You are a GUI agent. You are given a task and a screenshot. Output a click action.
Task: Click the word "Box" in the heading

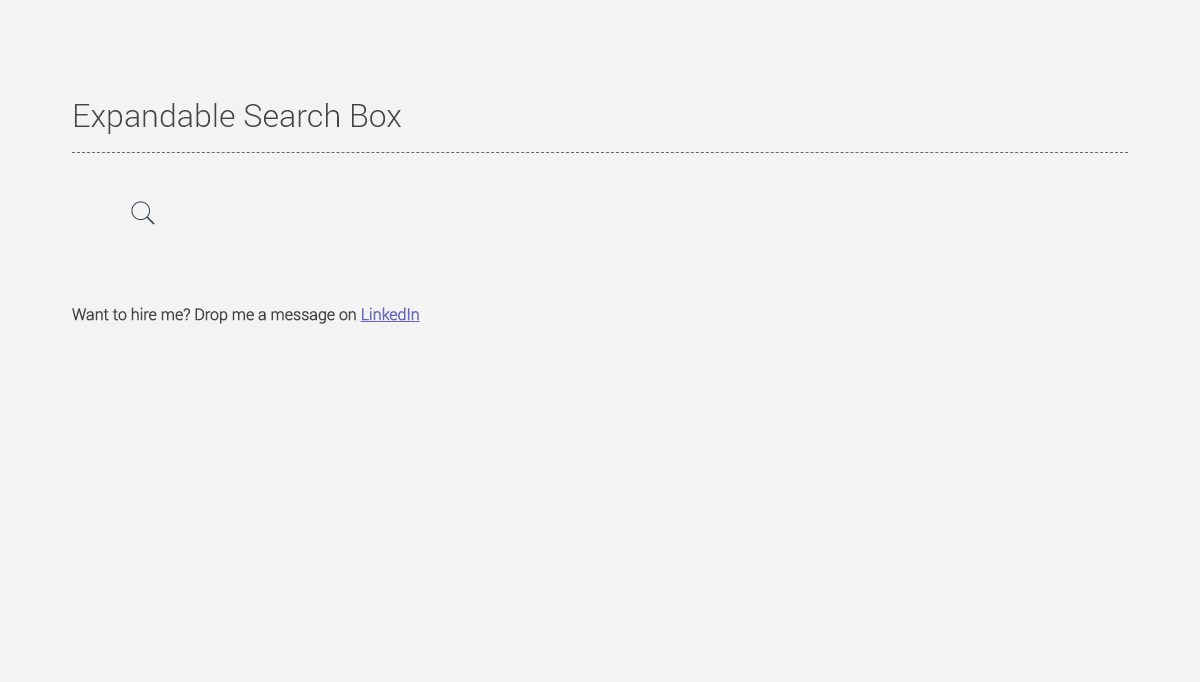point(375,116)
